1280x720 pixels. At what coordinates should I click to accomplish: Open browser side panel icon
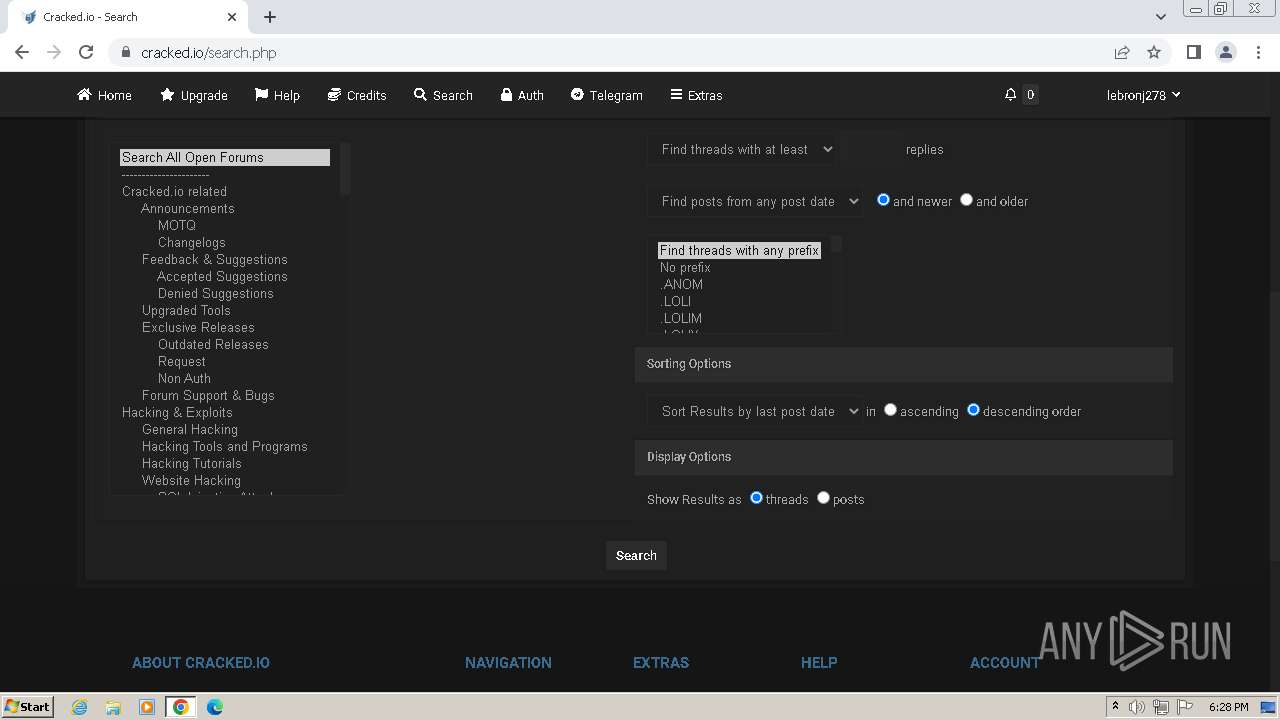coord(1193,52)
